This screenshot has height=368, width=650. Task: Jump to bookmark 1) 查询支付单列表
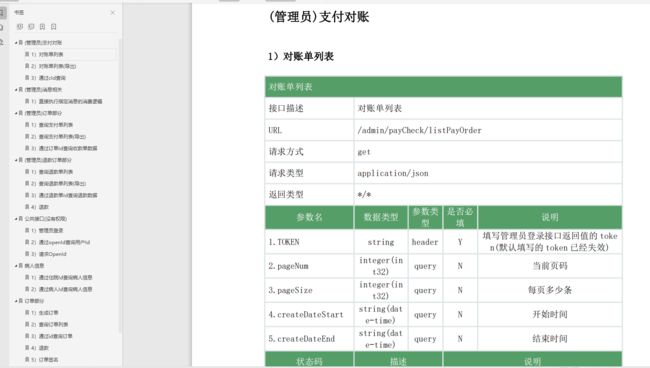49,125
